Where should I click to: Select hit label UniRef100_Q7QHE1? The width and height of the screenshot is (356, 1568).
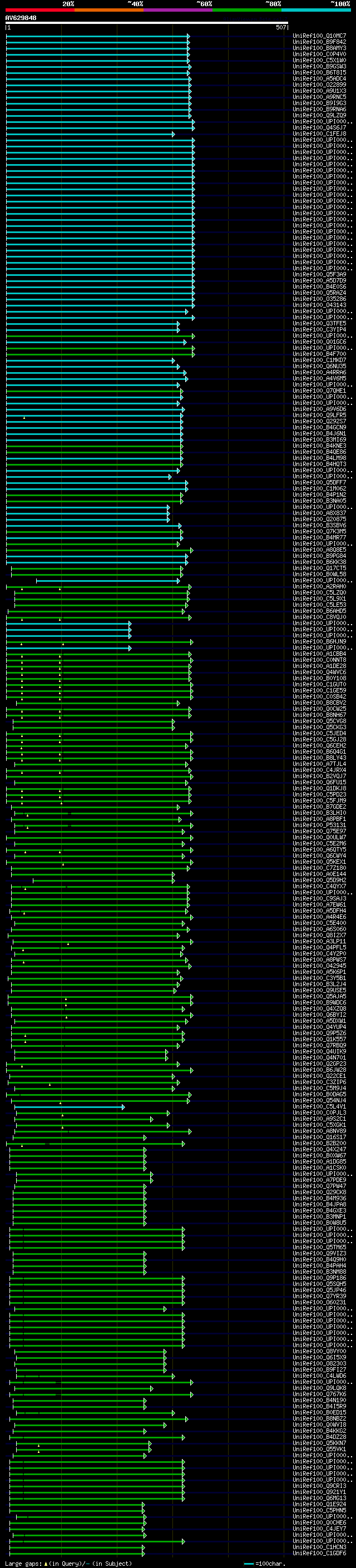click(x=319, y=391)
